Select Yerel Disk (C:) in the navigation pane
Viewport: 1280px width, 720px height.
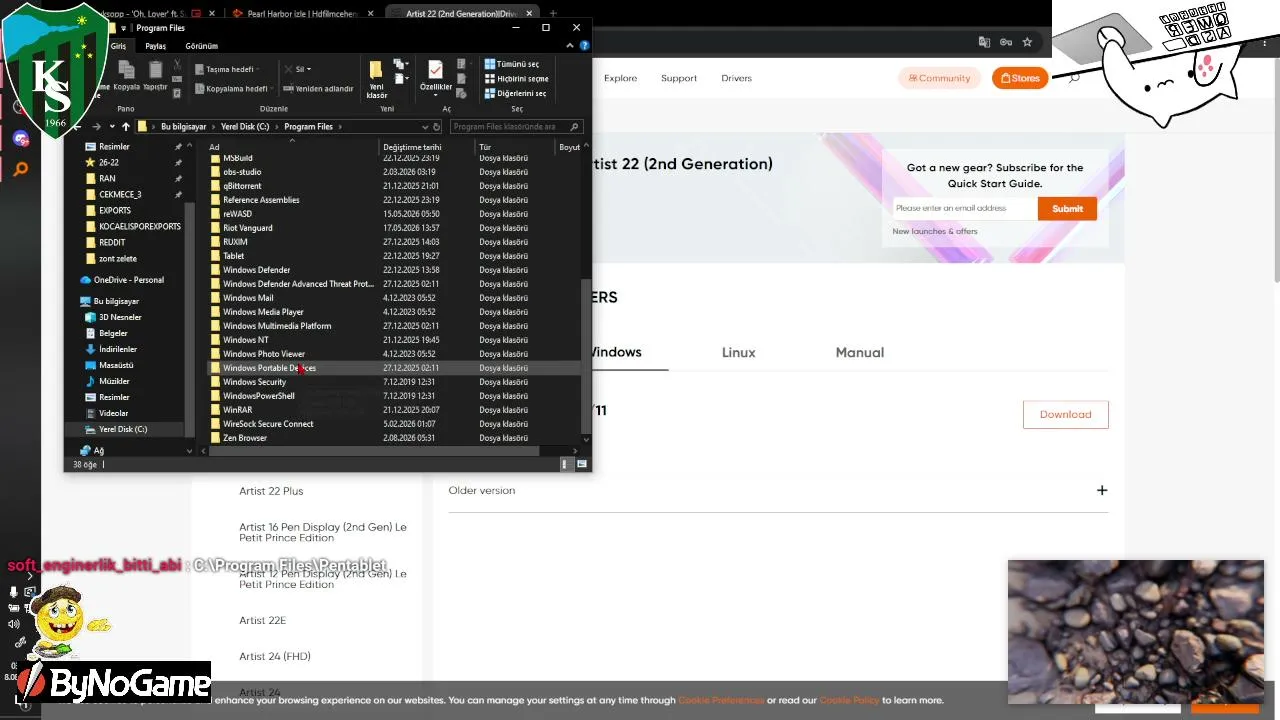pos(123,429)
